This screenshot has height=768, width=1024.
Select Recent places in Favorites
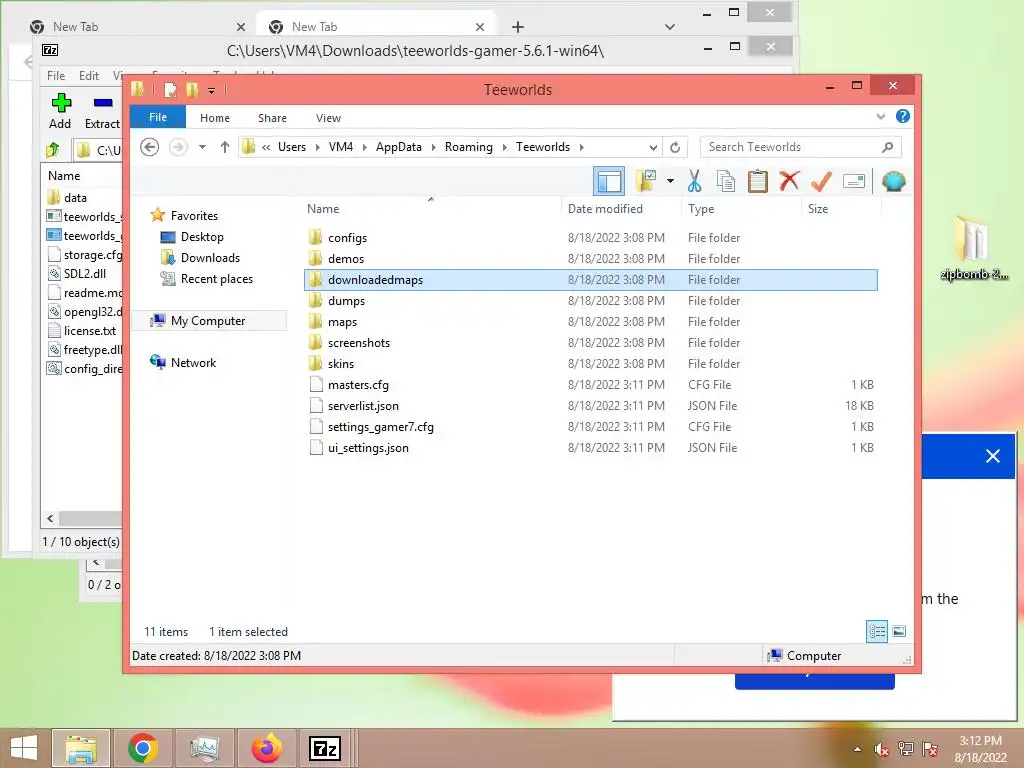(217, 278)
